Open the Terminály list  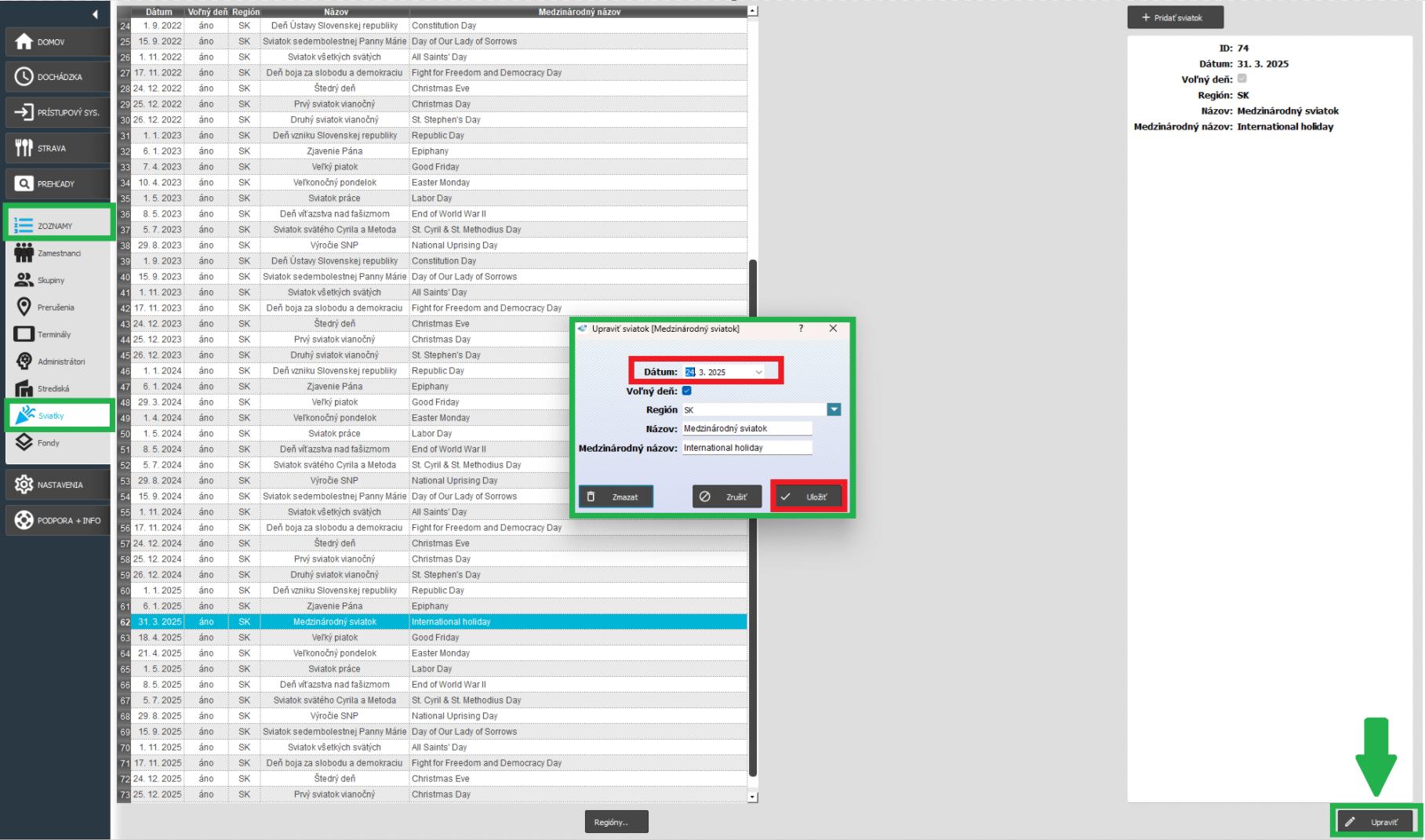pyautogui.click(x=53, y=335)
